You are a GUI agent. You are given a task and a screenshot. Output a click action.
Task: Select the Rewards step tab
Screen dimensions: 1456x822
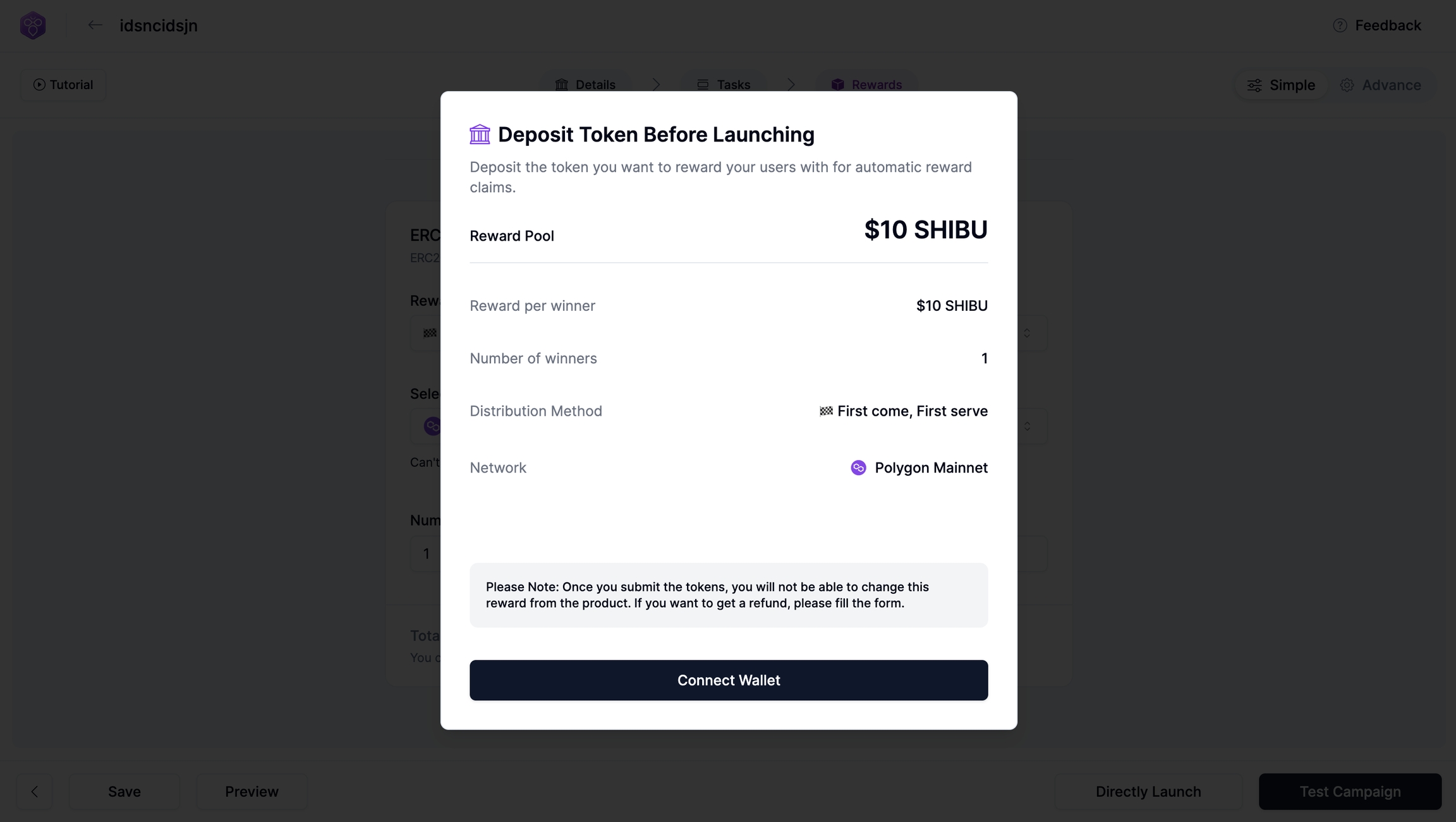pyautogui.click(x=866, y=85)
